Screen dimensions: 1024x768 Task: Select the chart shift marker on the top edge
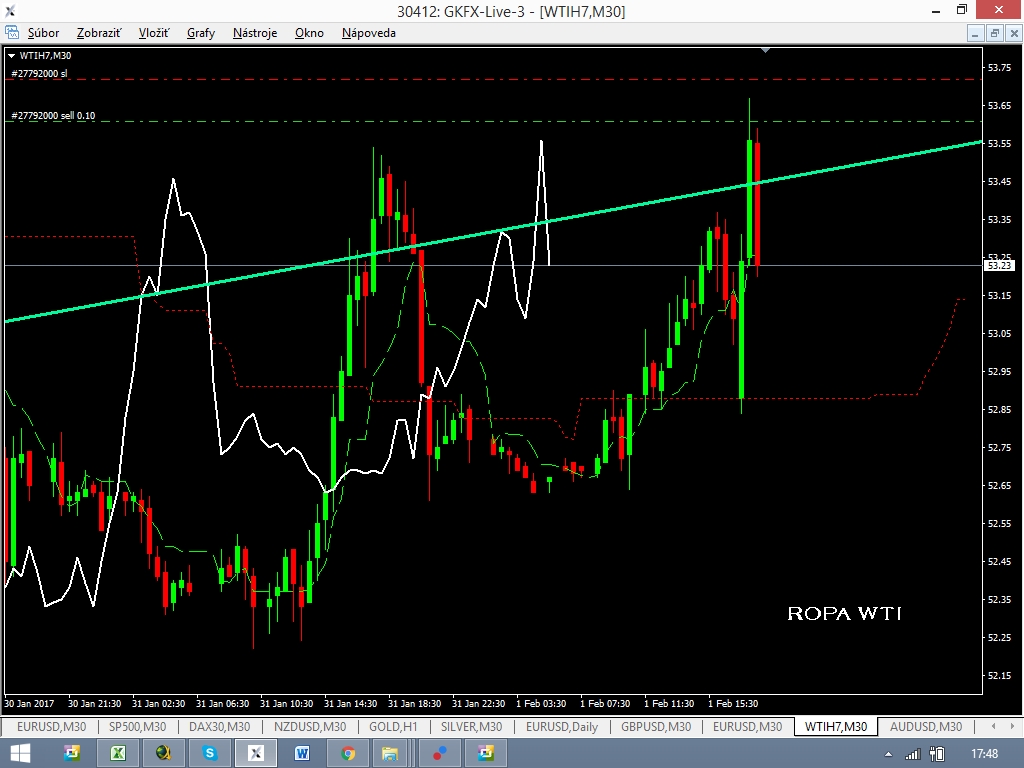tap(765, 50)
